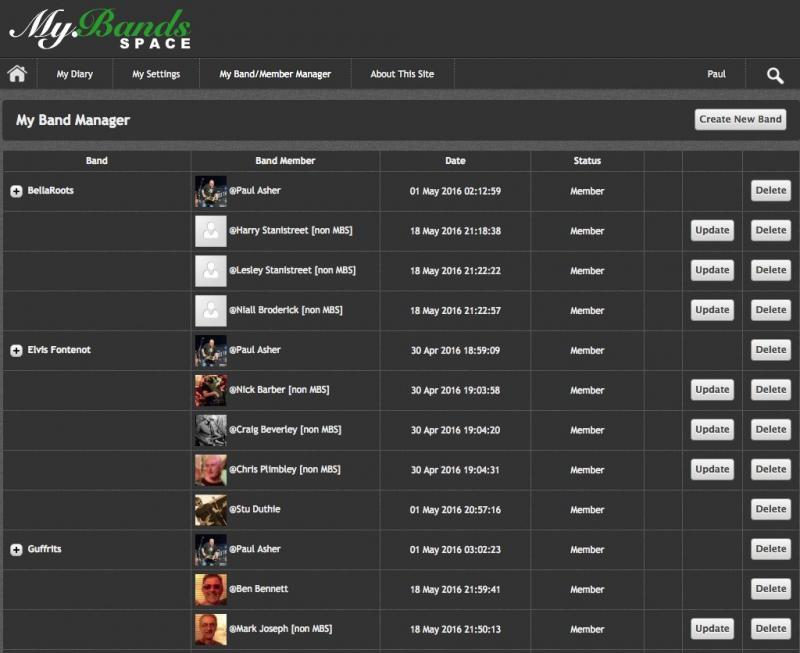Update Harry Stanistreet's membership

coord(712,230)
